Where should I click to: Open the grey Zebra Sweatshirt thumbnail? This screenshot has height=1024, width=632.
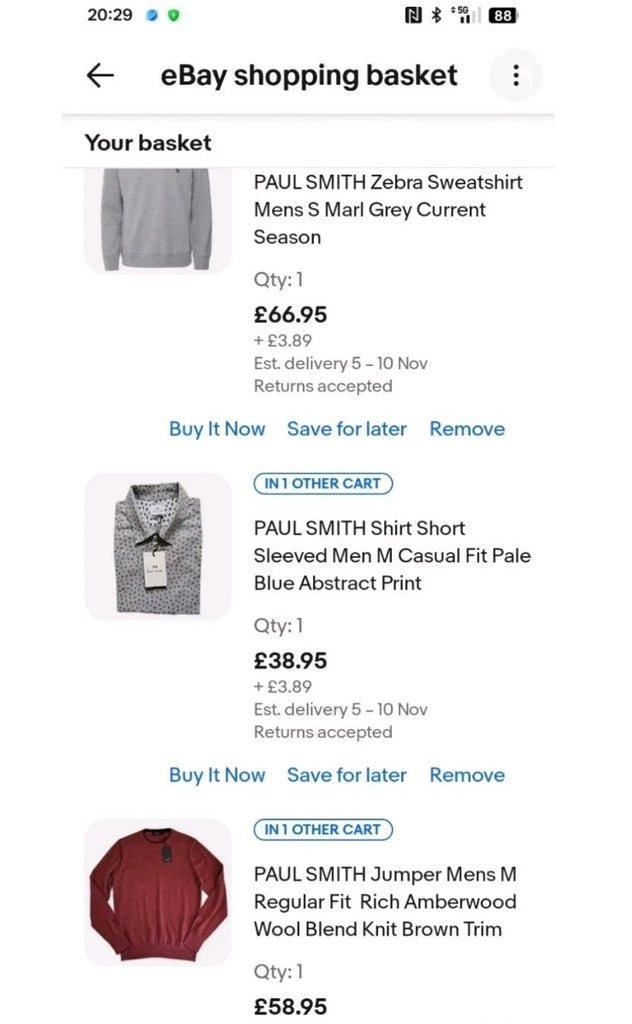pyautogui.click(x=157, y=220)
